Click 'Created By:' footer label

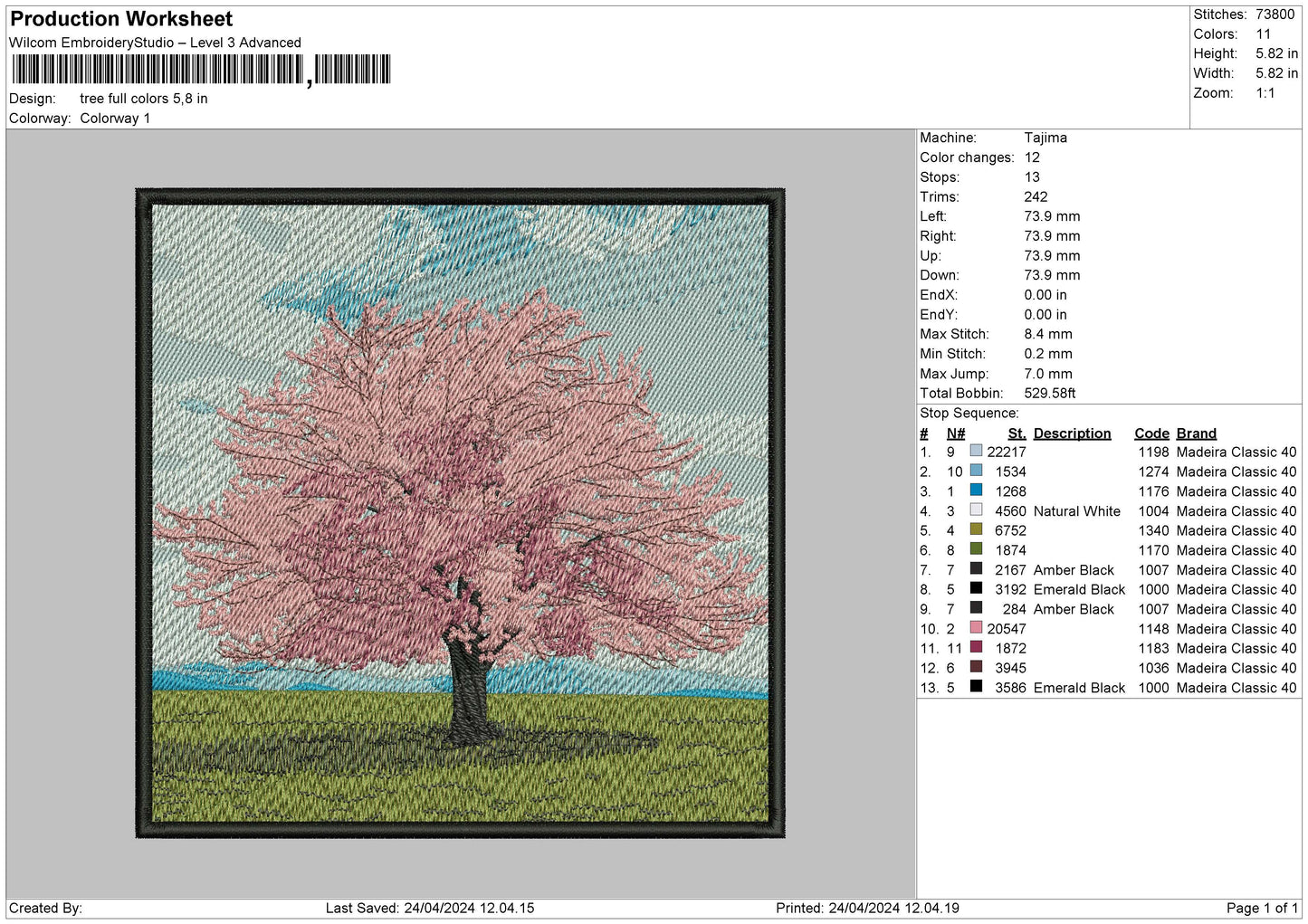45,908
